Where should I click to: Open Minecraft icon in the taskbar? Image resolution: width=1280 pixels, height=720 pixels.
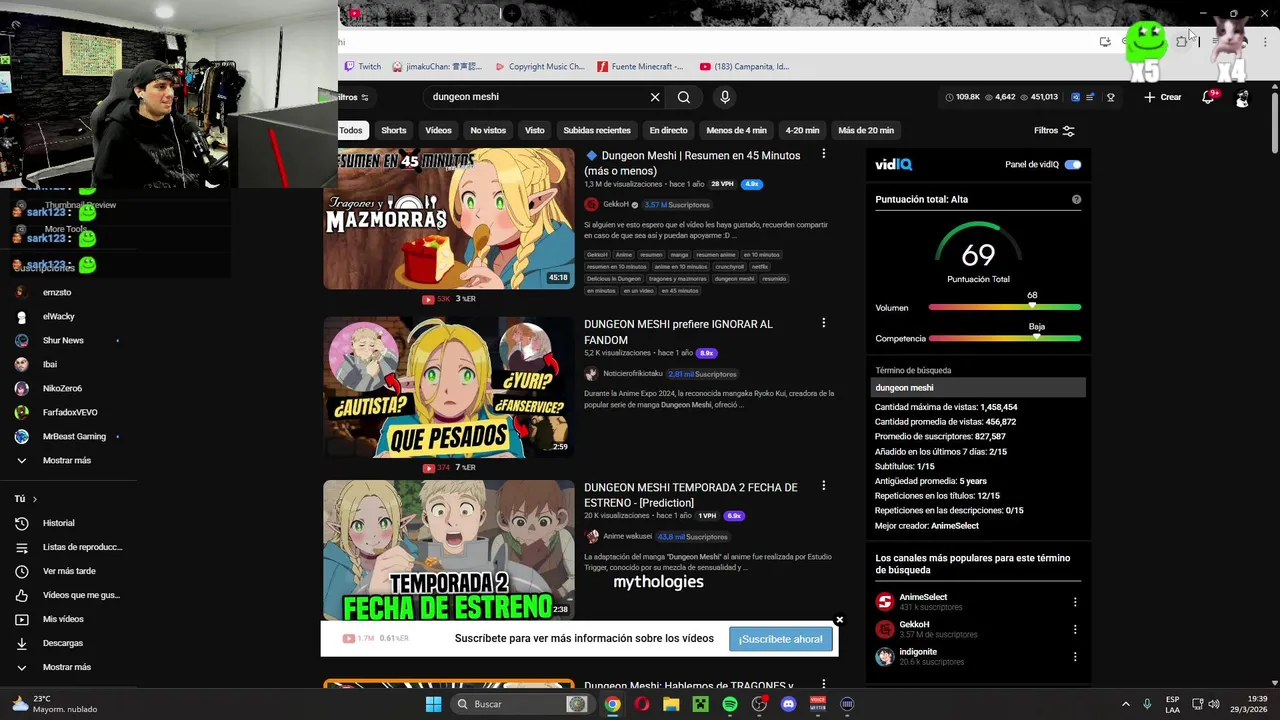701,704
